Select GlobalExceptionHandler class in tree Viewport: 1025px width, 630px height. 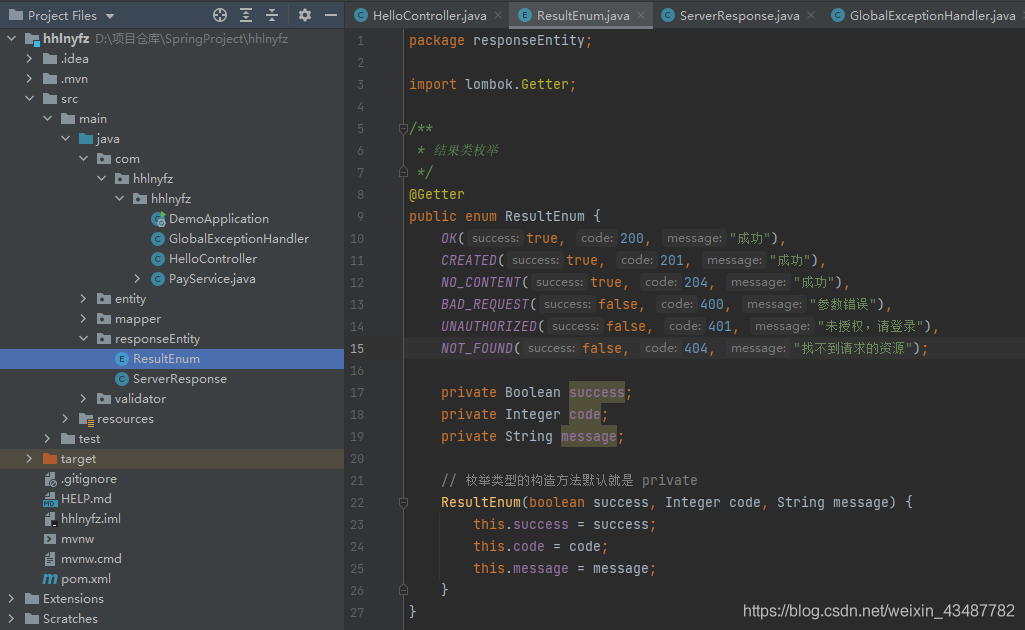point(239,239)
